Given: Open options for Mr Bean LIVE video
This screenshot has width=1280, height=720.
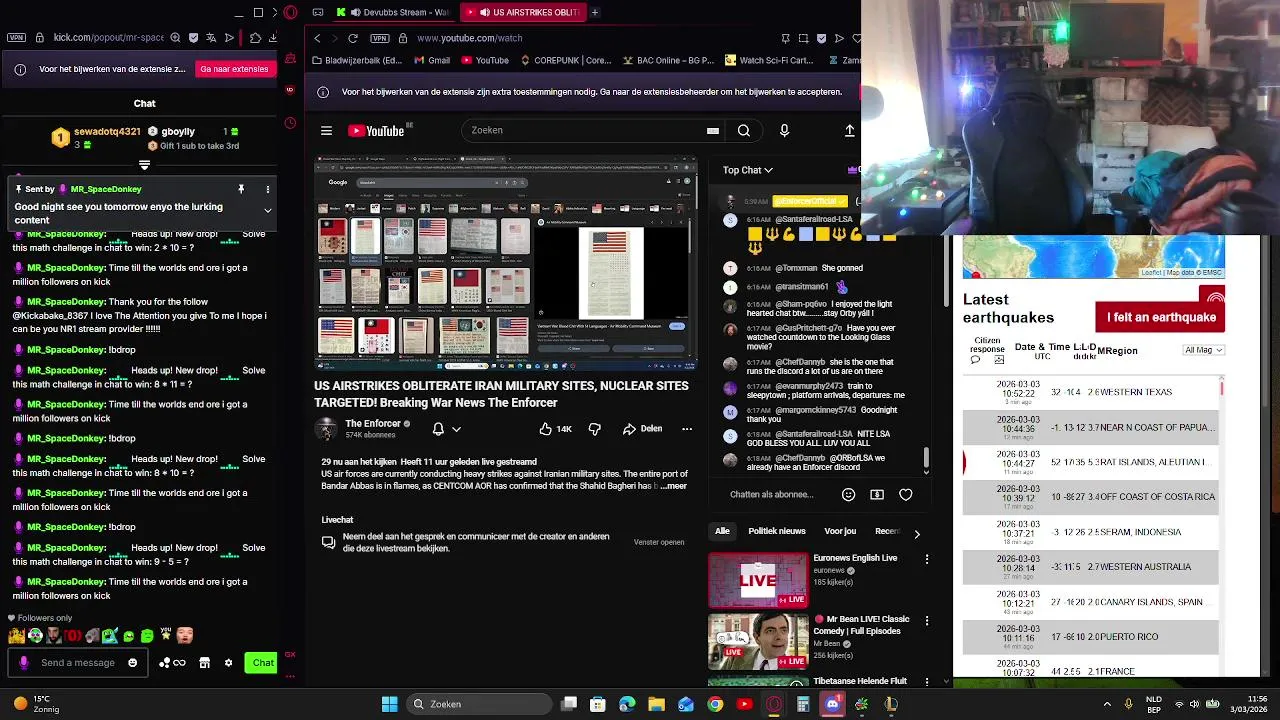Looking at the screenshot, I should coord(927,620).
